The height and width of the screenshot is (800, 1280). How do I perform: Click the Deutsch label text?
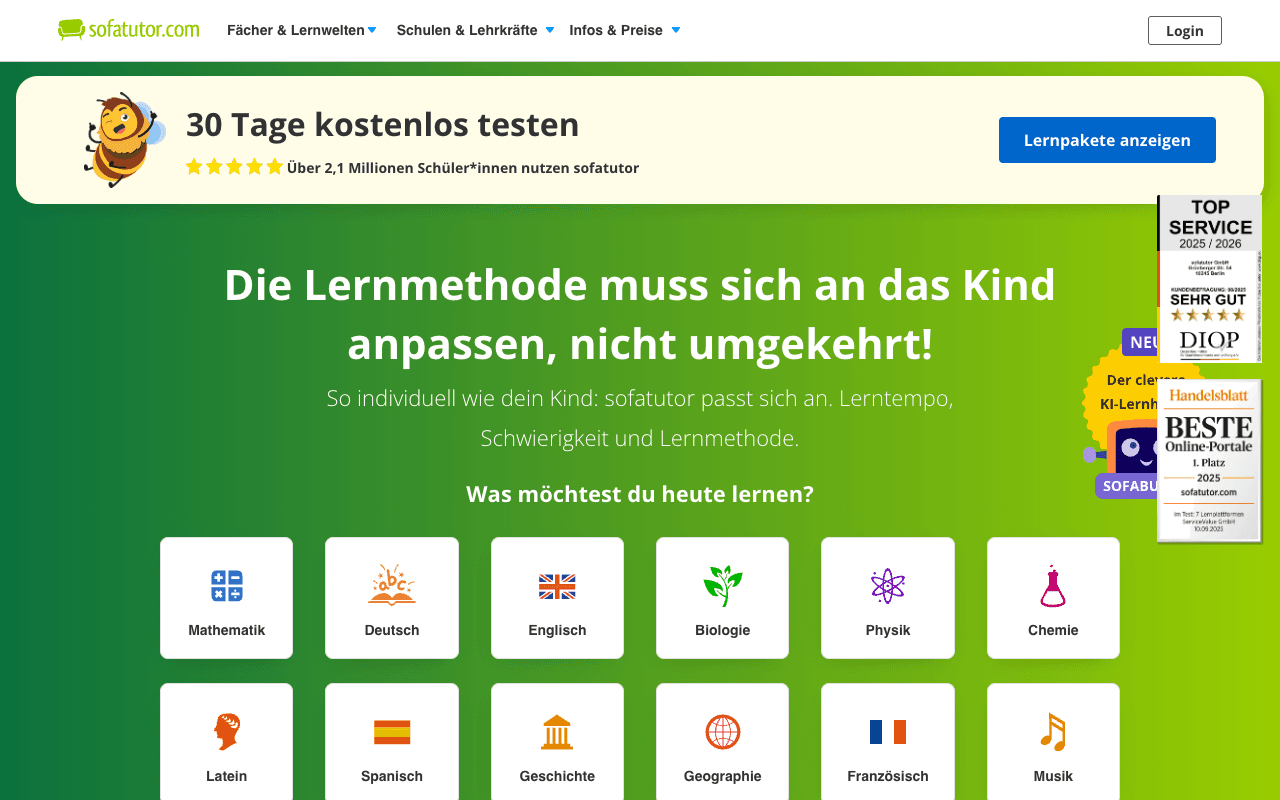pyautogui.click(x=392, y=630)
